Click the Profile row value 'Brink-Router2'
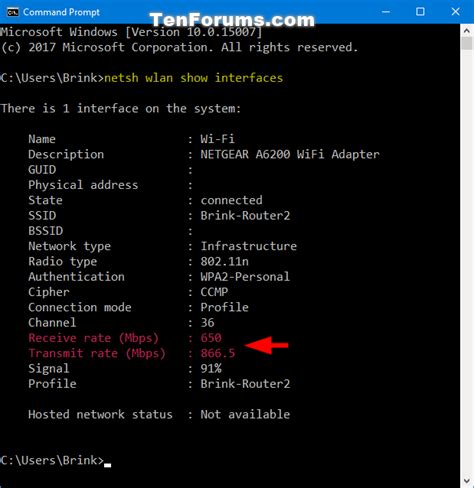 [x=245, y=384]
